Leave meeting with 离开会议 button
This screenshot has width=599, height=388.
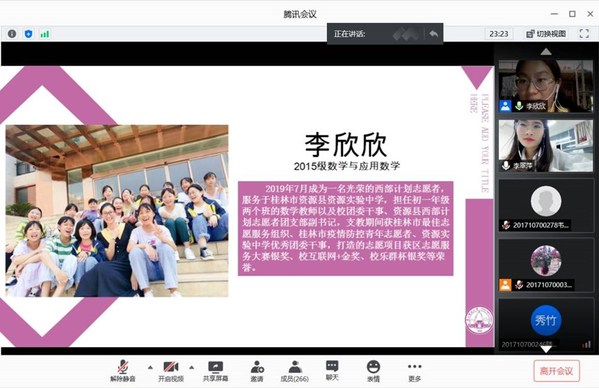pos(557,371)
